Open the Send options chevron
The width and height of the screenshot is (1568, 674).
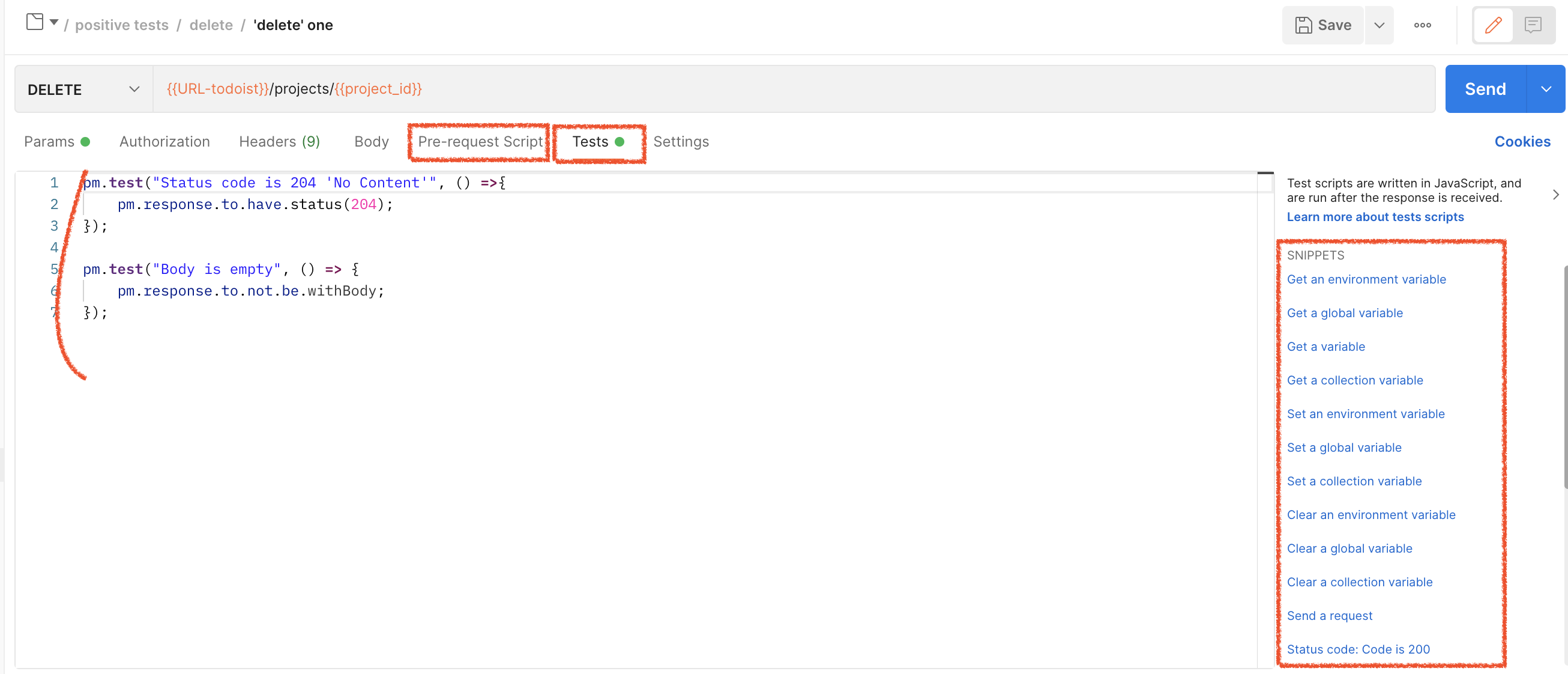pyautogui.click(x=1546, y=88)
